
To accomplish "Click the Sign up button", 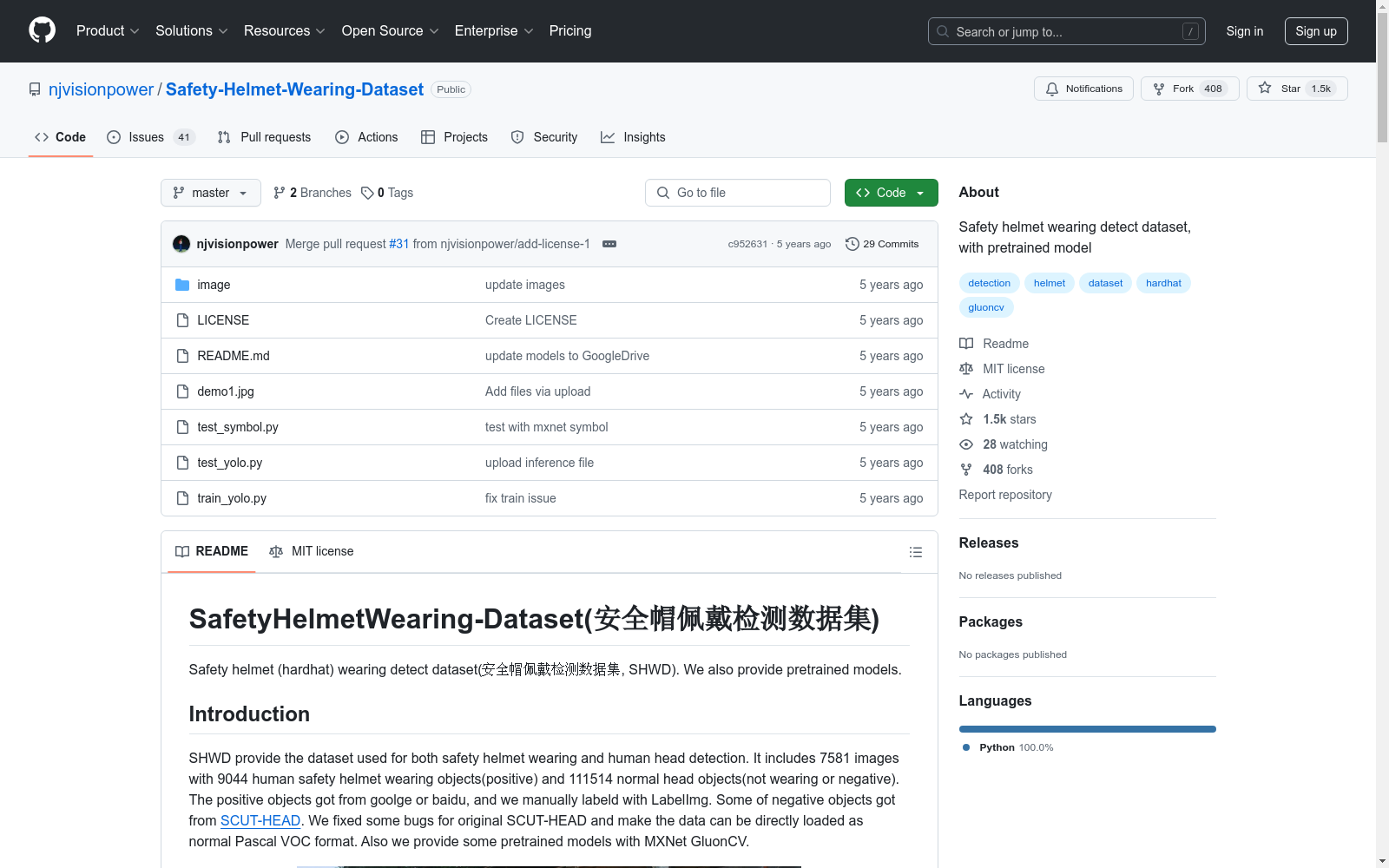I will 1316,31.
